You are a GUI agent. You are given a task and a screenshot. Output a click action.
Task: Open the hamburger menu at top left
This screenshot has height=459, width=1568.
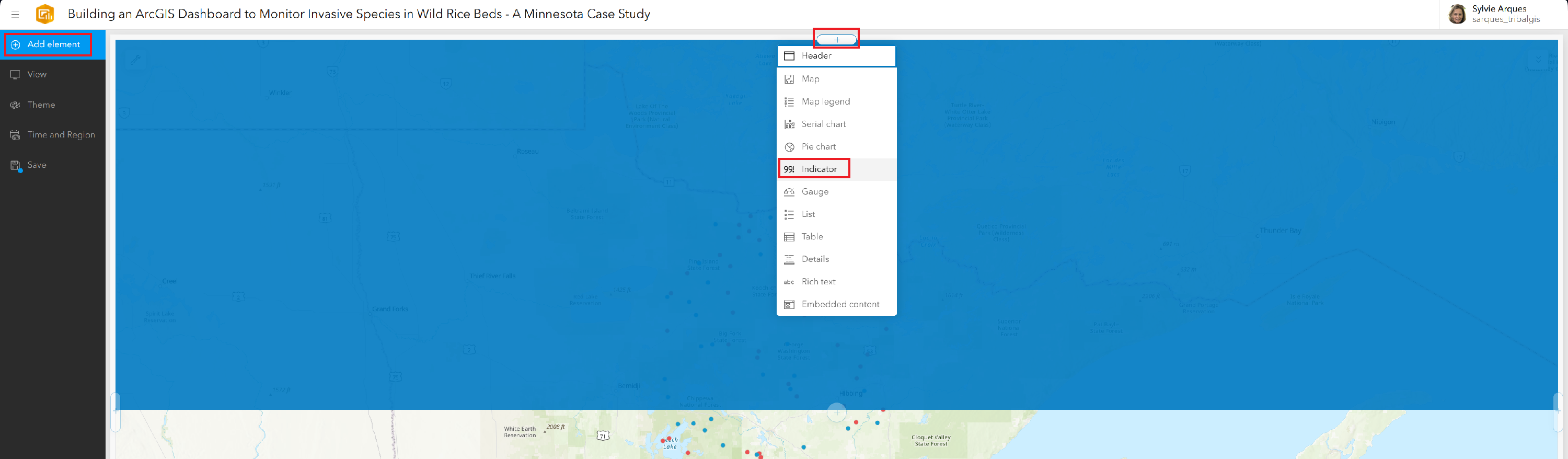pos(15,14)
